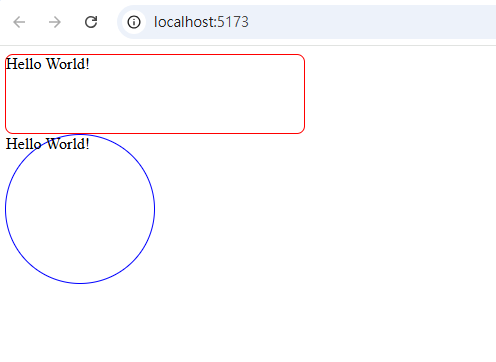This screenshot has width=496, height=362.
Task: Click the top-right rounded corner of the red box
Action: [x=301, y=58]
